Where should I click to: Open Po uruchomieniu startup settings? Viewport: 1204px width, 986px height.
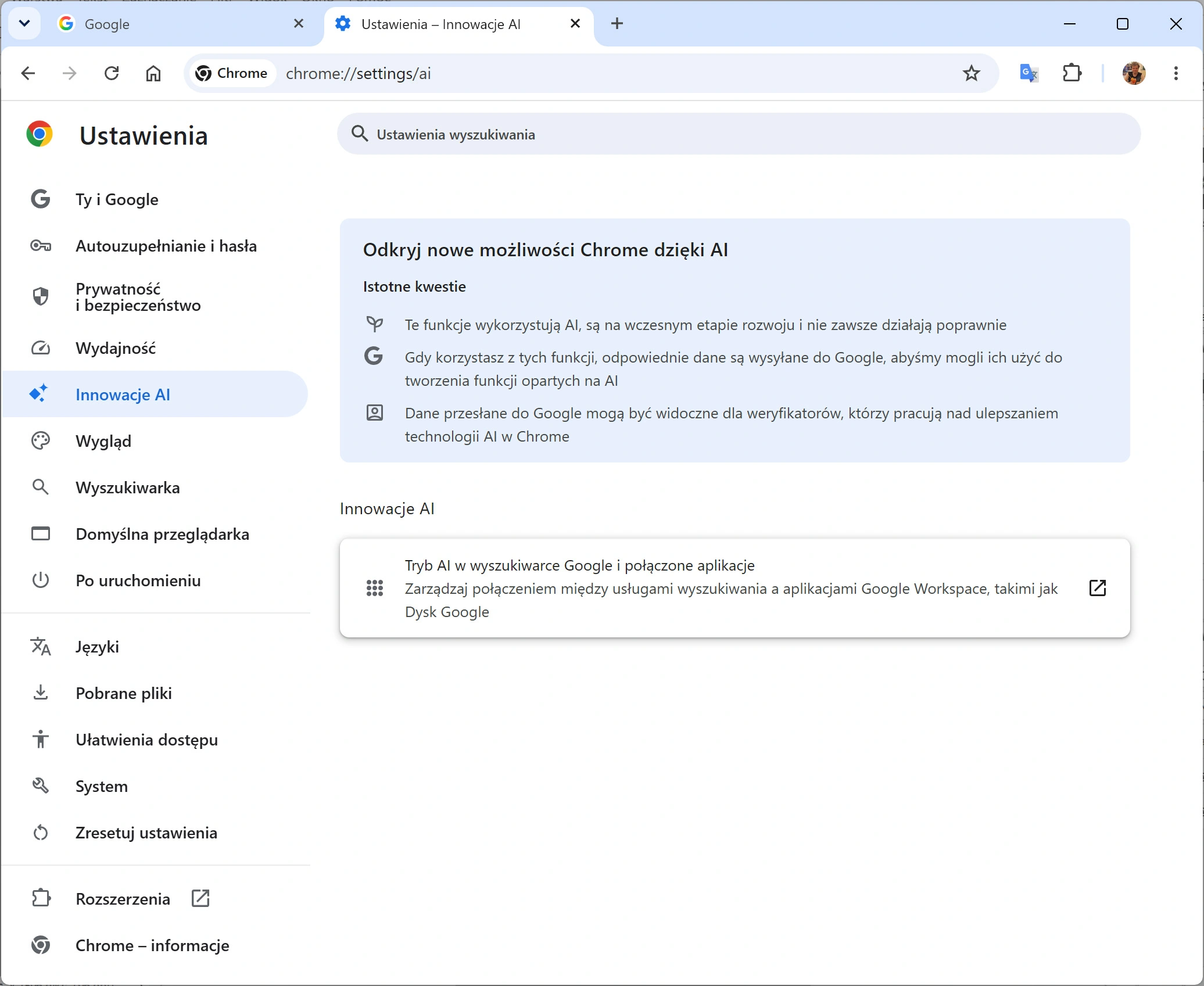point(155,580)
